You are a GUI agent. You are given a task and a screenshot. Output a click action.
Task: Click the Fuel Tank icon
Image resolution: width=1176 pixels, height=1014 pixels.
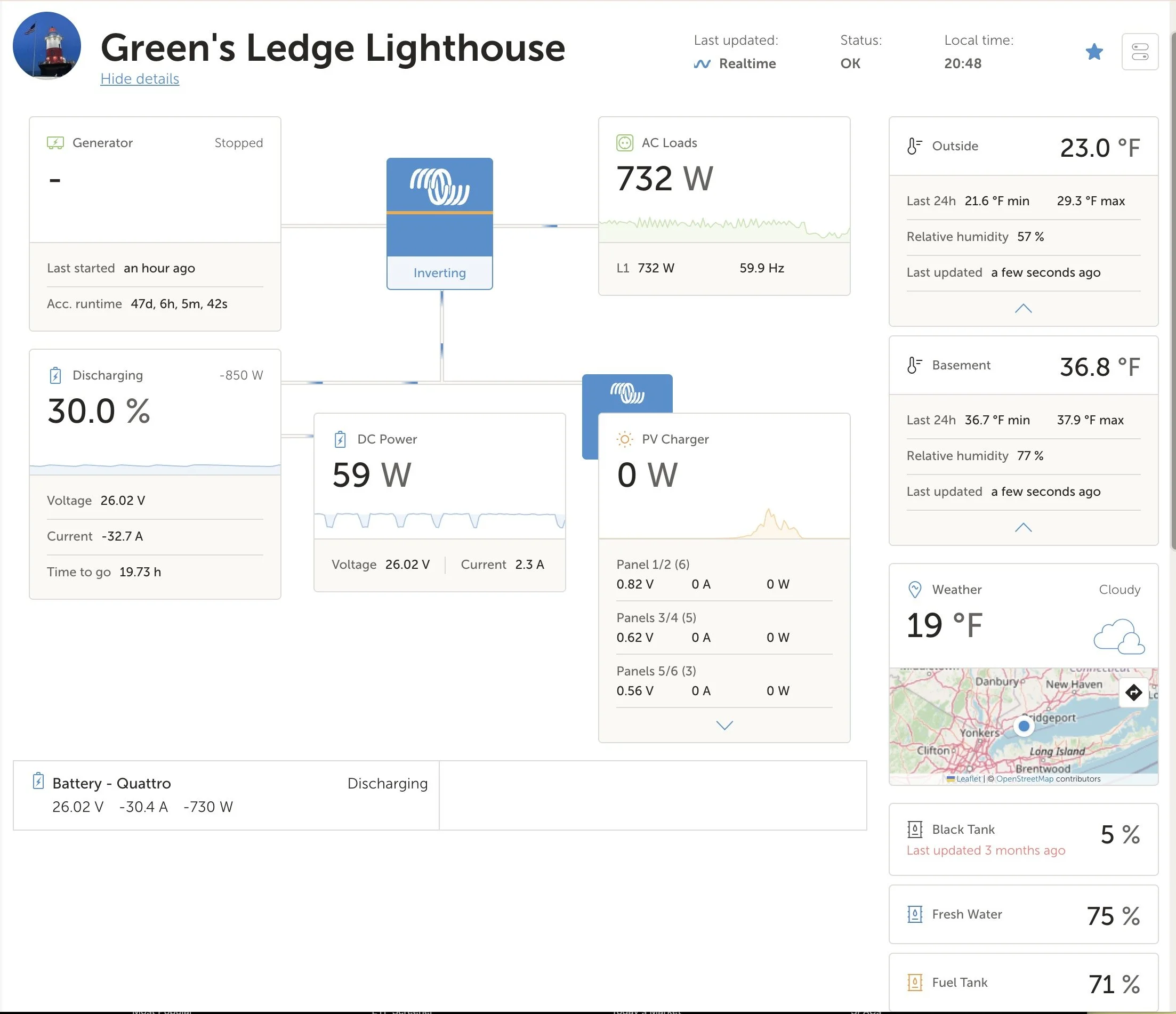tap(914, 982)
